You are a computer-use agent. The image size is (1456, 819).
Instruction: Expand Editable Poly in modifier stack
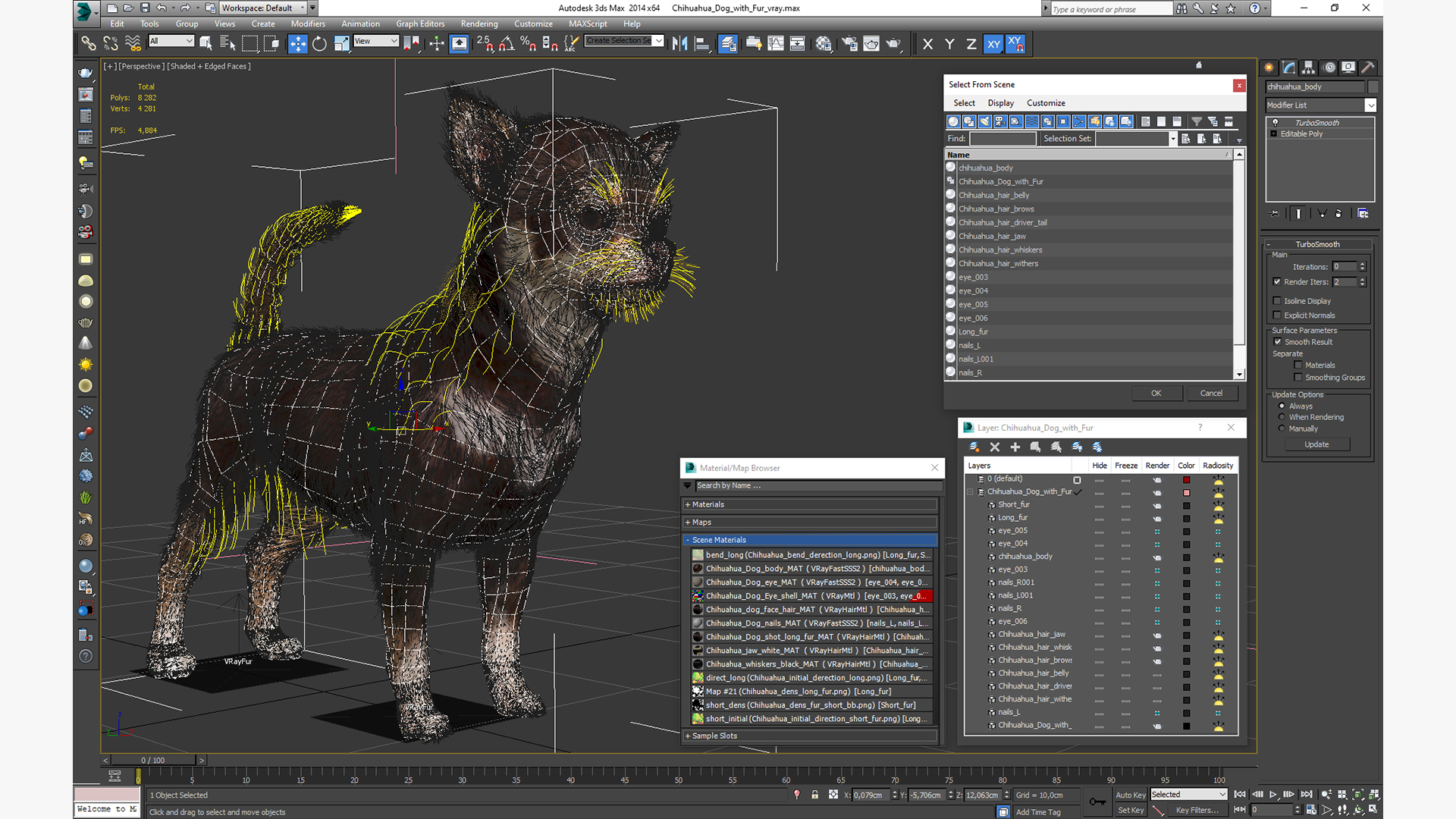pos(1274,134)
